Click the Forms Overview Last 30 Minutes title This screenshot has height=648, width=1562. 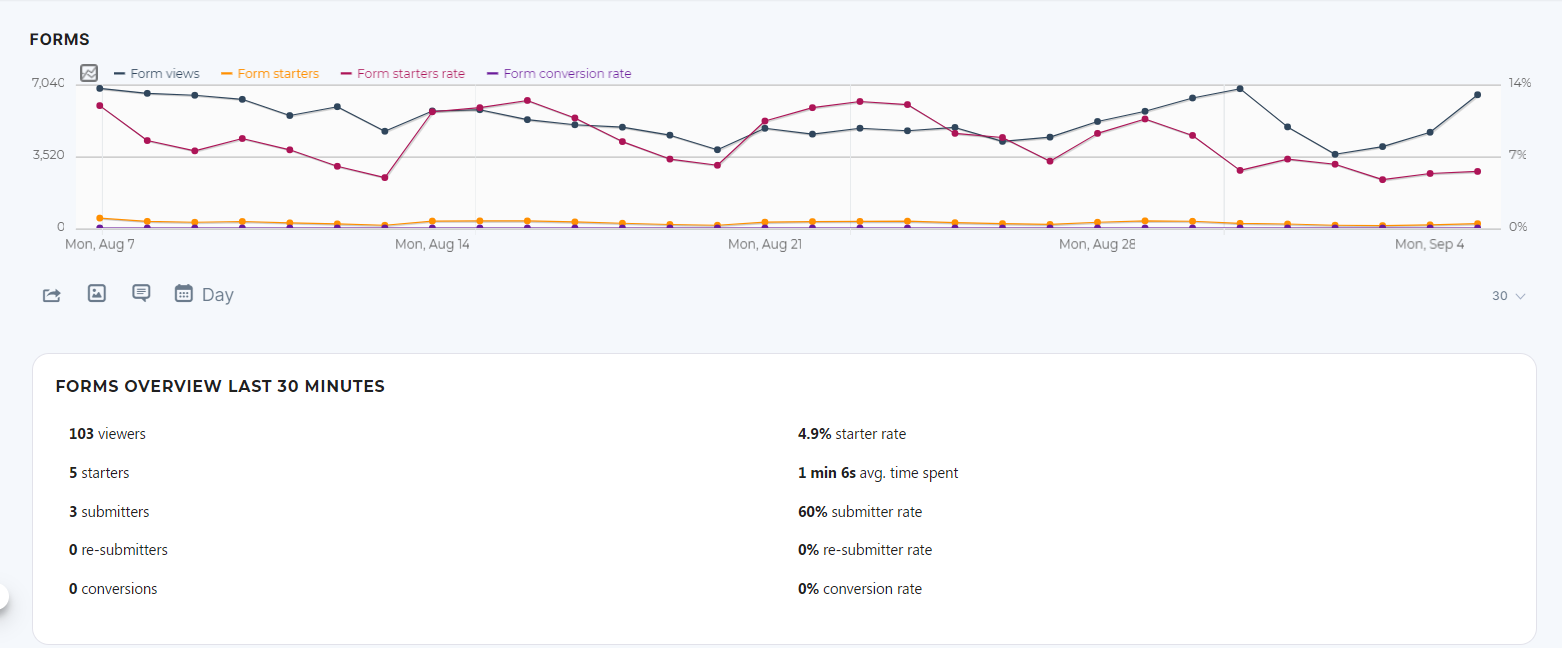pyautogui.click(x=220, y=387)
